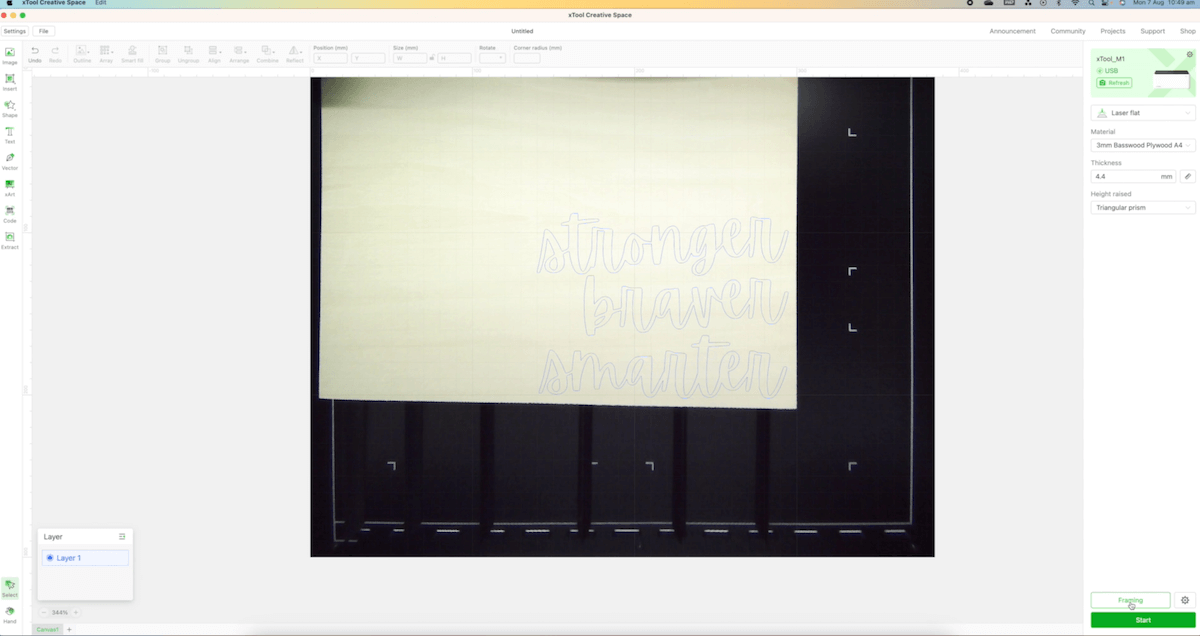Open the Community link
The image size is (1200, 636).
tap(1068, 31)
